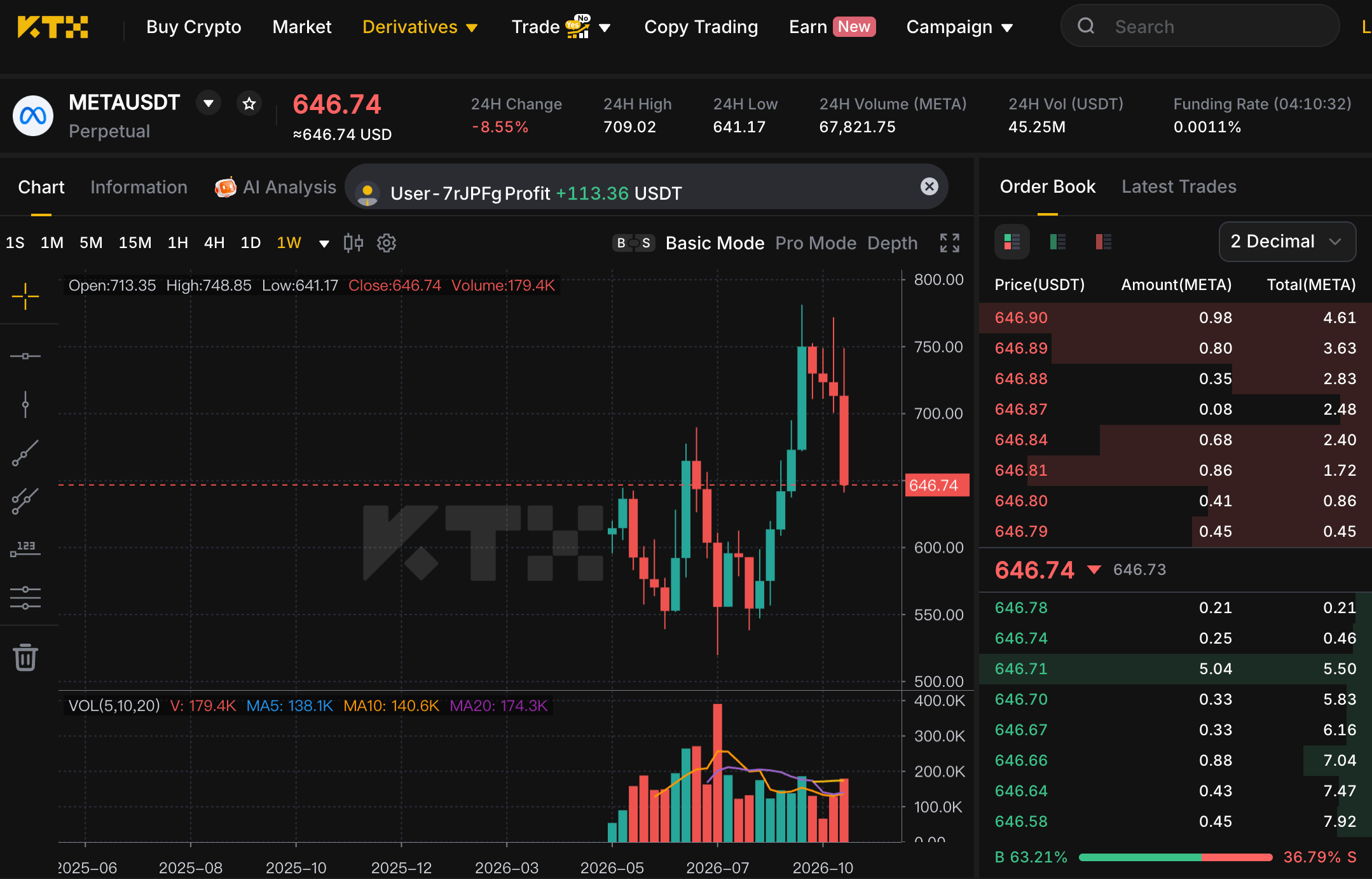Show buy orders only view
The height and width of the screenshot is (879, 1372).
pos(1058,242)
